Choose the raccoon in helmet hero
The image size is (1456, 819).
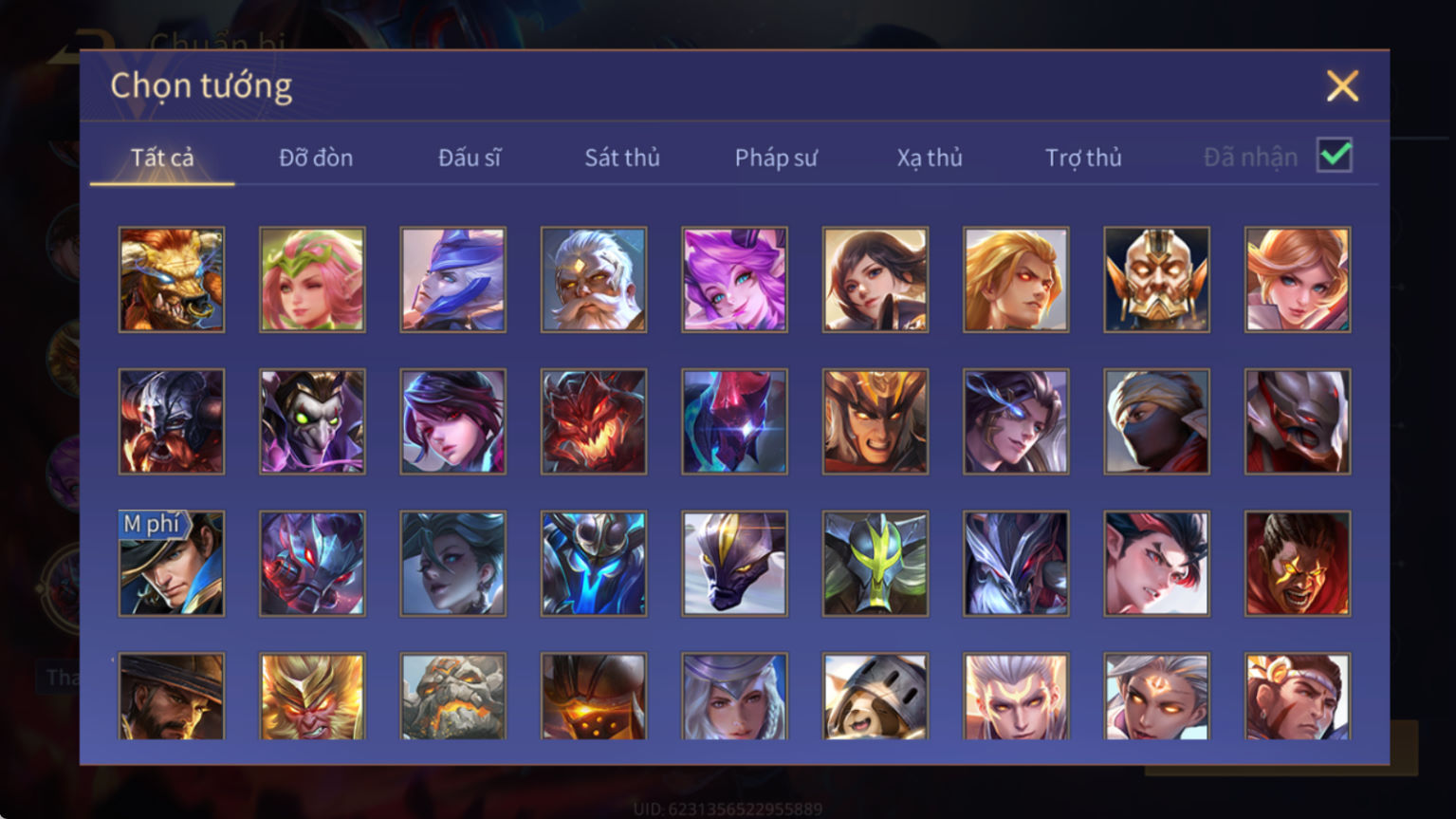coord(875,696)
